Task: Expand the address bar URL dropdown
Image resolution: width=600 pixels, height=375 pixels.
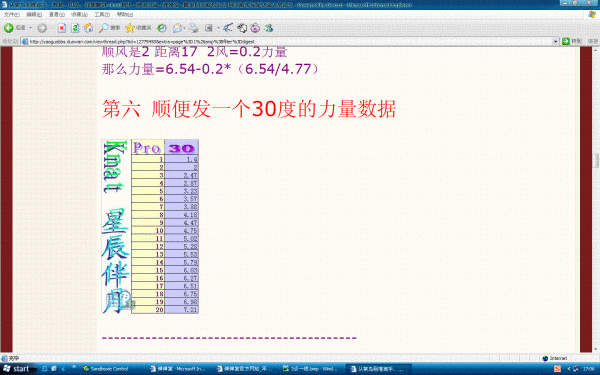Action: coord(555,41)
